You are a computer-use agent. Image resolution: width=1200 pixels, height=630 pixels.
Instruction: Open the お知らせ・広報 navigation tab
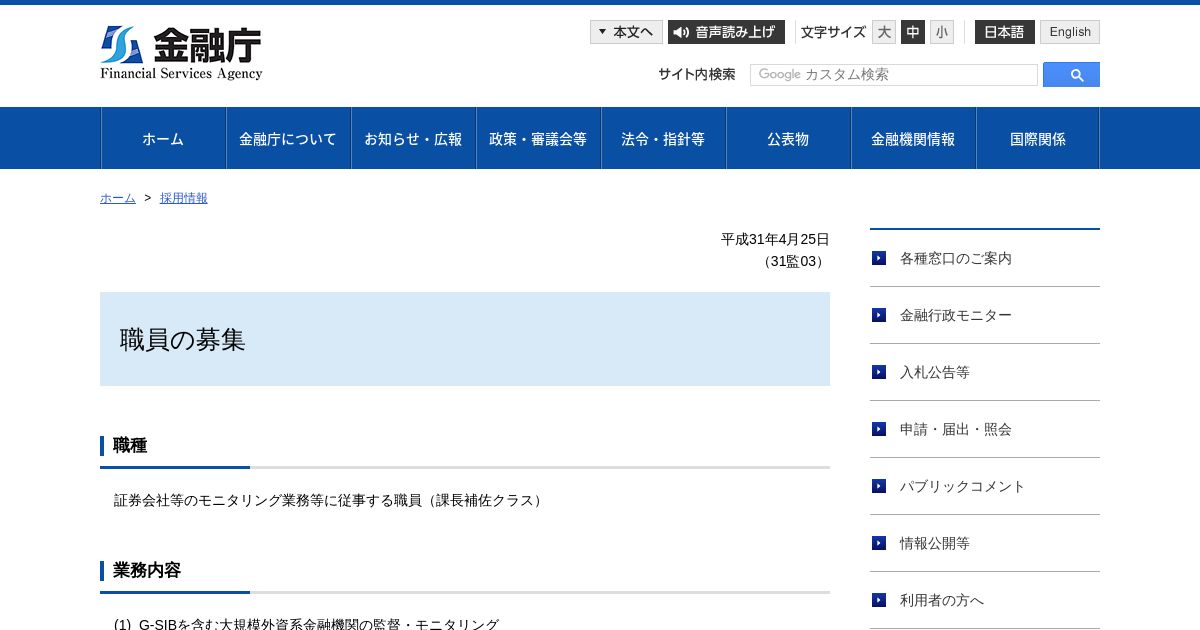pos(413,139)
